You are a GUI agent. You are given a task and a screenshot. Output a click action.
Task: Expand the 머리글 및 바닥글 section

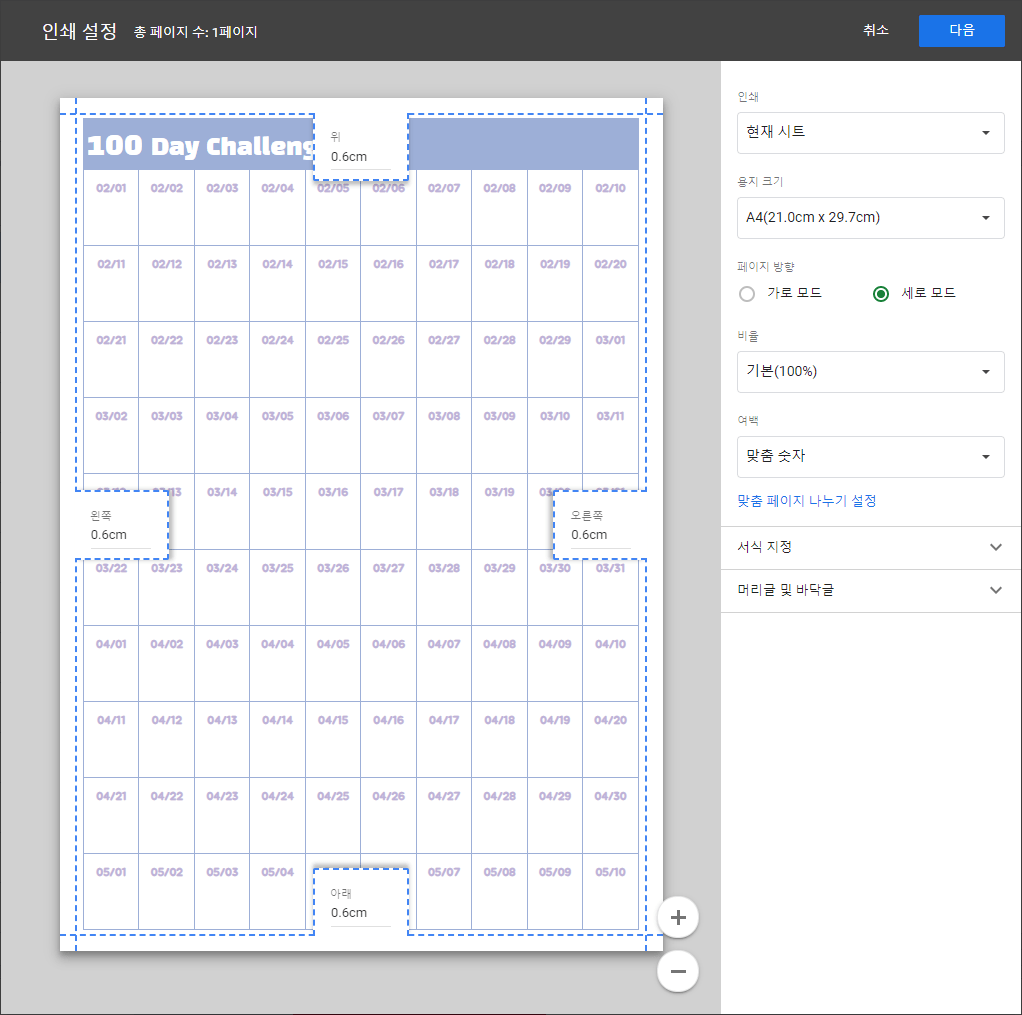[x=870, y=590]
